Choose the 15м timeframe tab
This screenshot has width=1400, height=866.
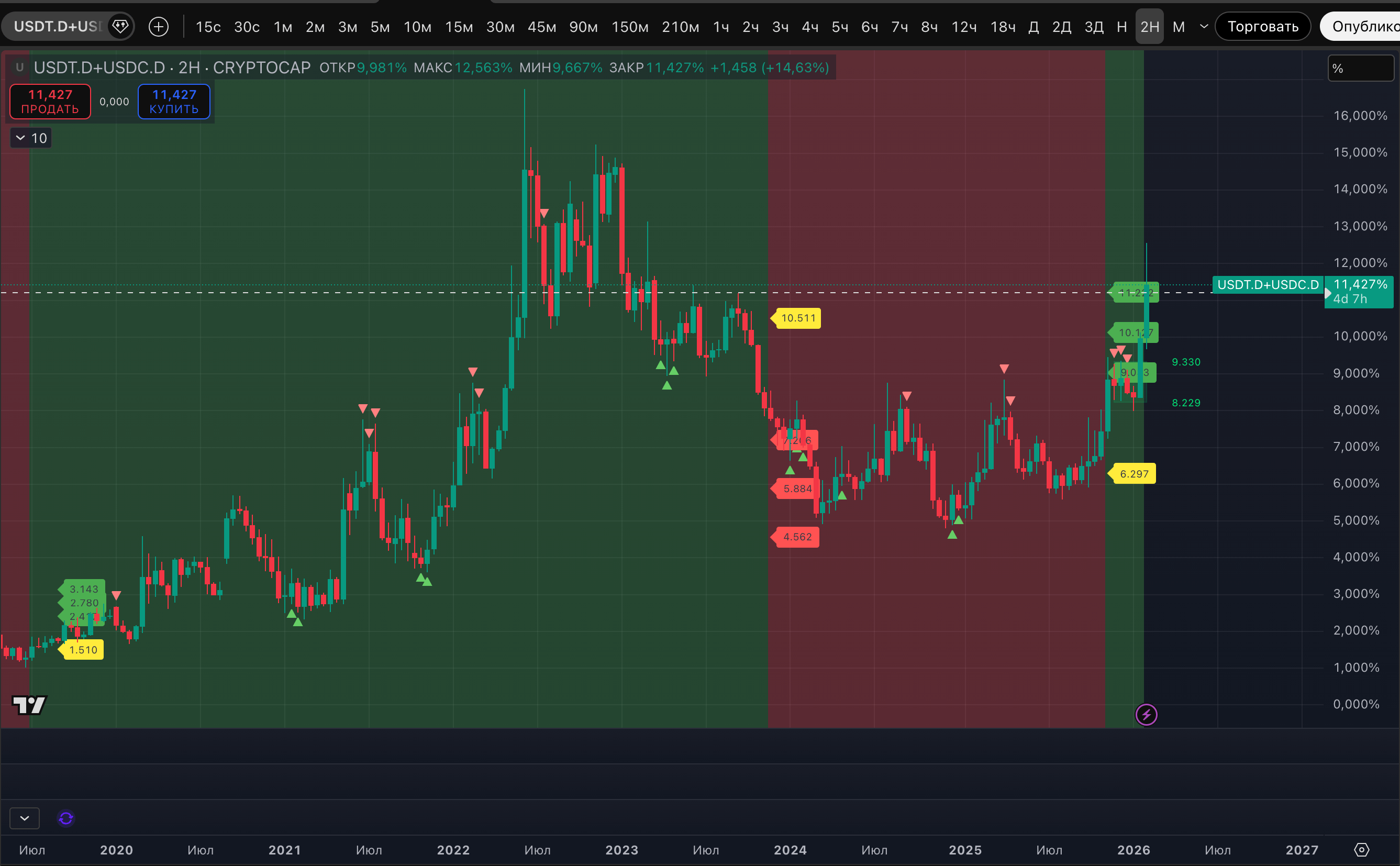(459, 27)
